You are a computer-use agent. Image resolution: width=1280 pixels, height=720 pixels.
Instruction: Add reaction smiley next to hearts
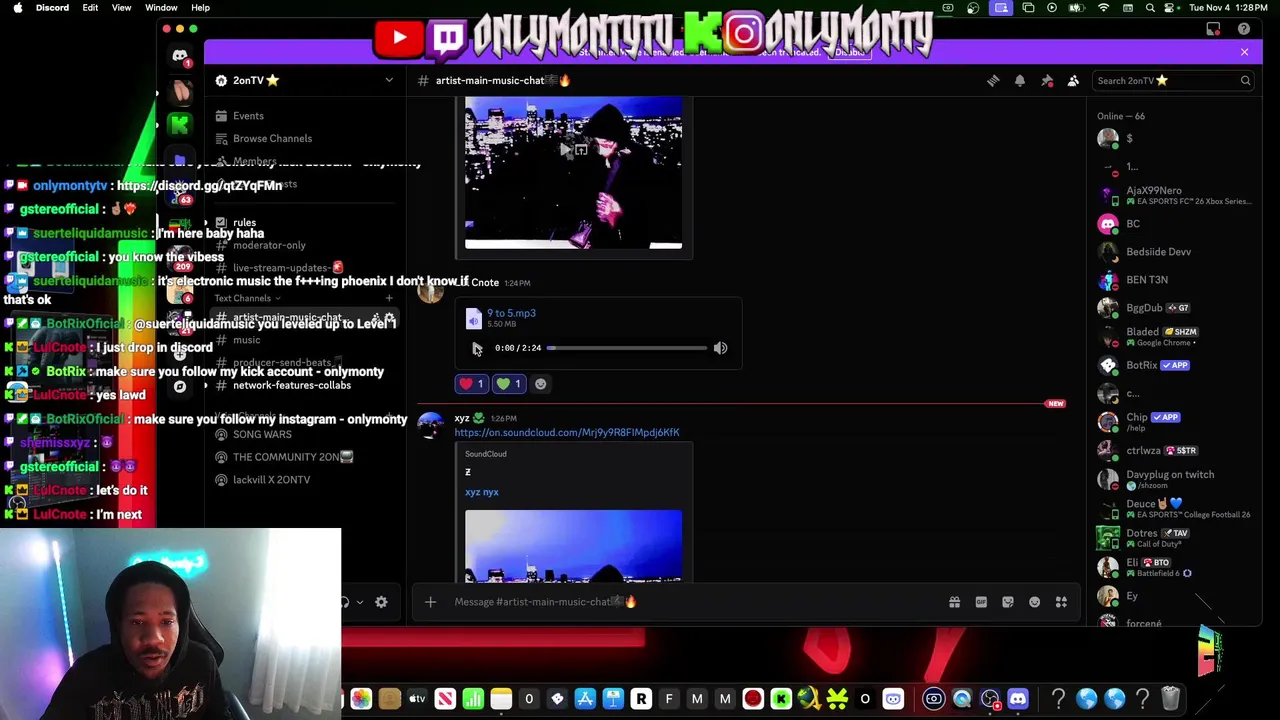(541, 384)
